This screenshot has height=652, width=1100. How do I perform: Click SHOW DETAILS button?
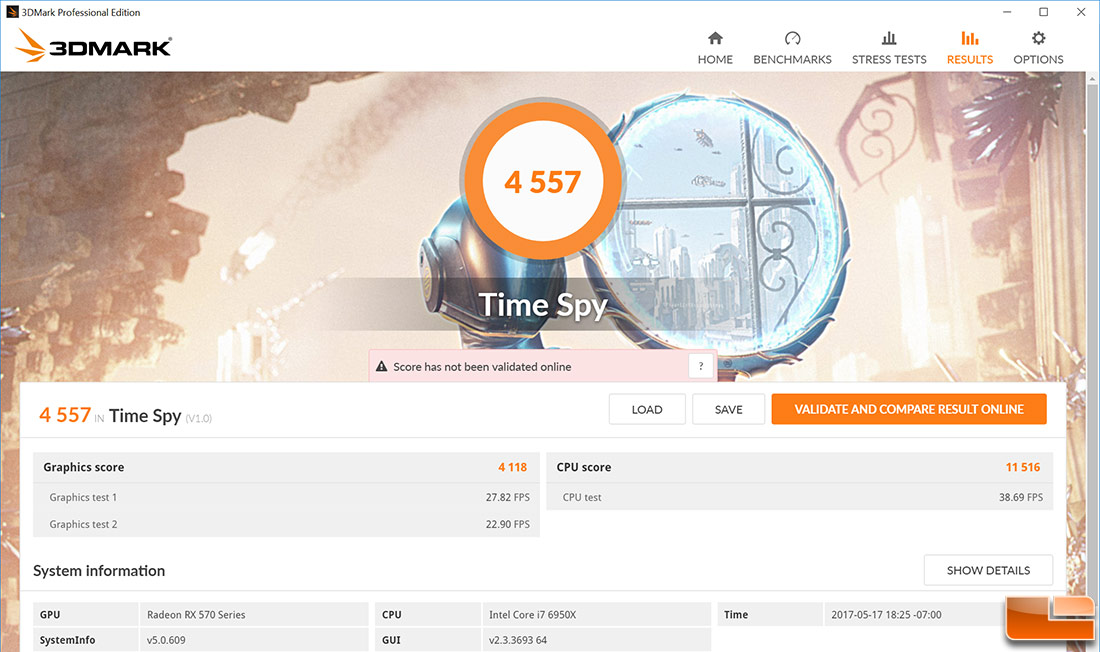click(x=988, y=570)
